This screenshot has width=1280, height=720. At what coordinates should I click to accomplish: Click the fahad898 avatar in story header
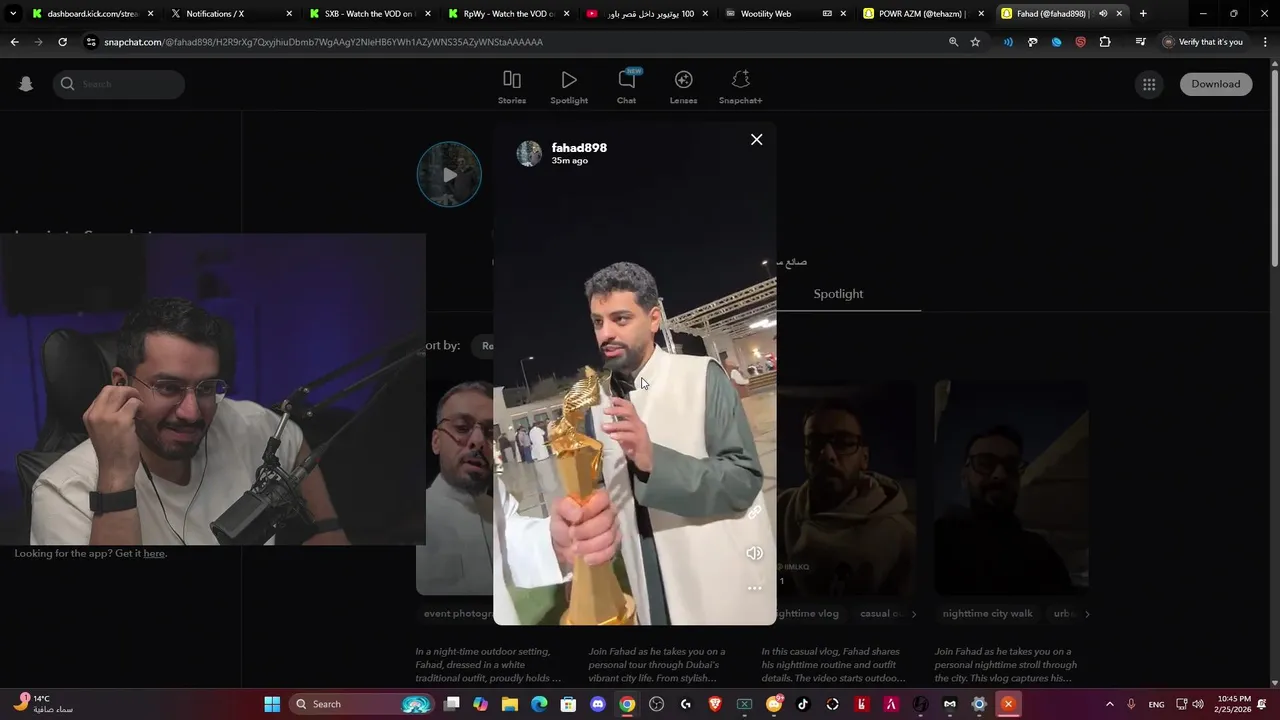529,153
